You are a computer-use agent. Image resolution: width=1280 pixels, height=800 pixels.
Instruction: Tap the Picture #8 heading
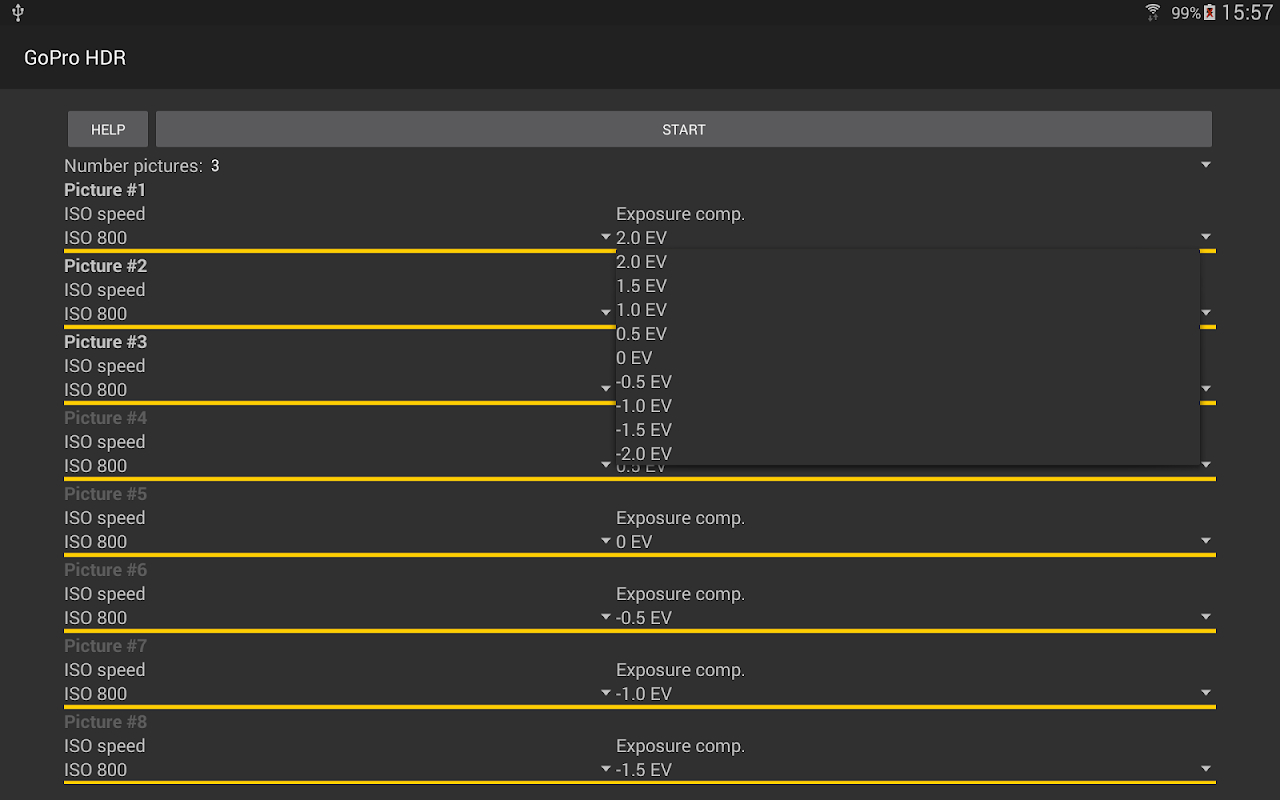click(105, 722)
